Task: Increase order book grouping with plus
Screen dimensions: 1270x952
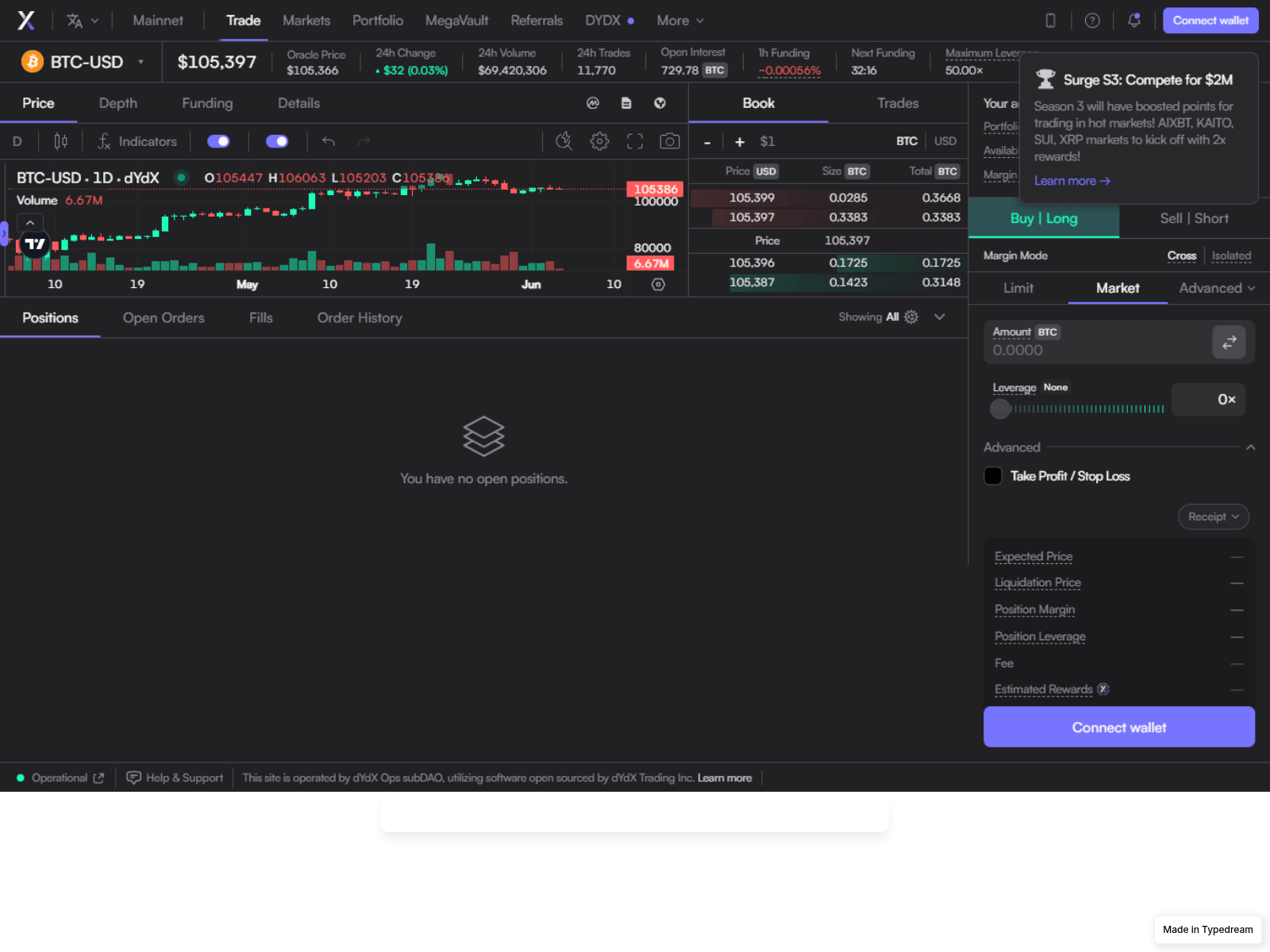Action: [740, 142]
